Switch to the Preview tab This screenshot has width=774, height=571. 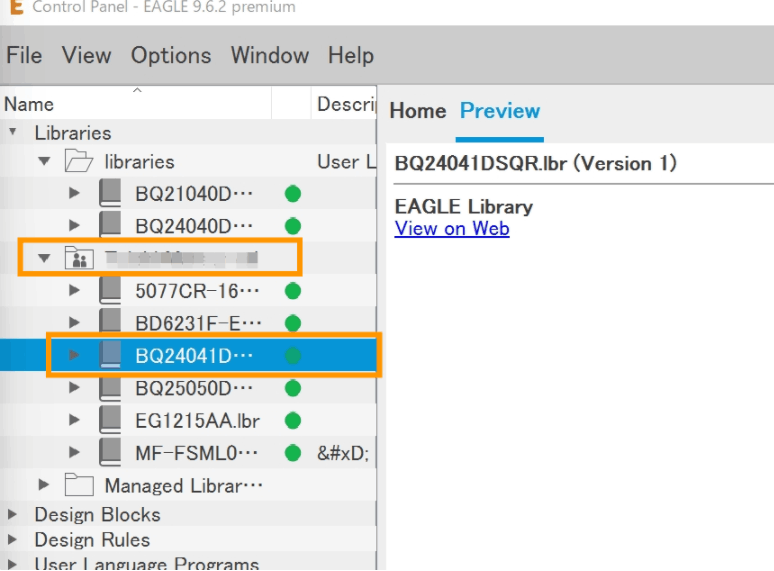point(500,111)
